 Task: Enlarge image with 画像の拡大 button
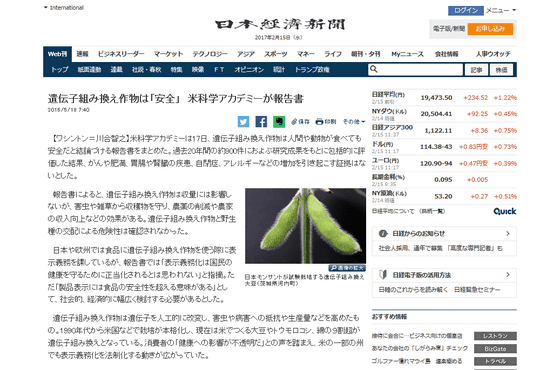(x=347, y=268)
